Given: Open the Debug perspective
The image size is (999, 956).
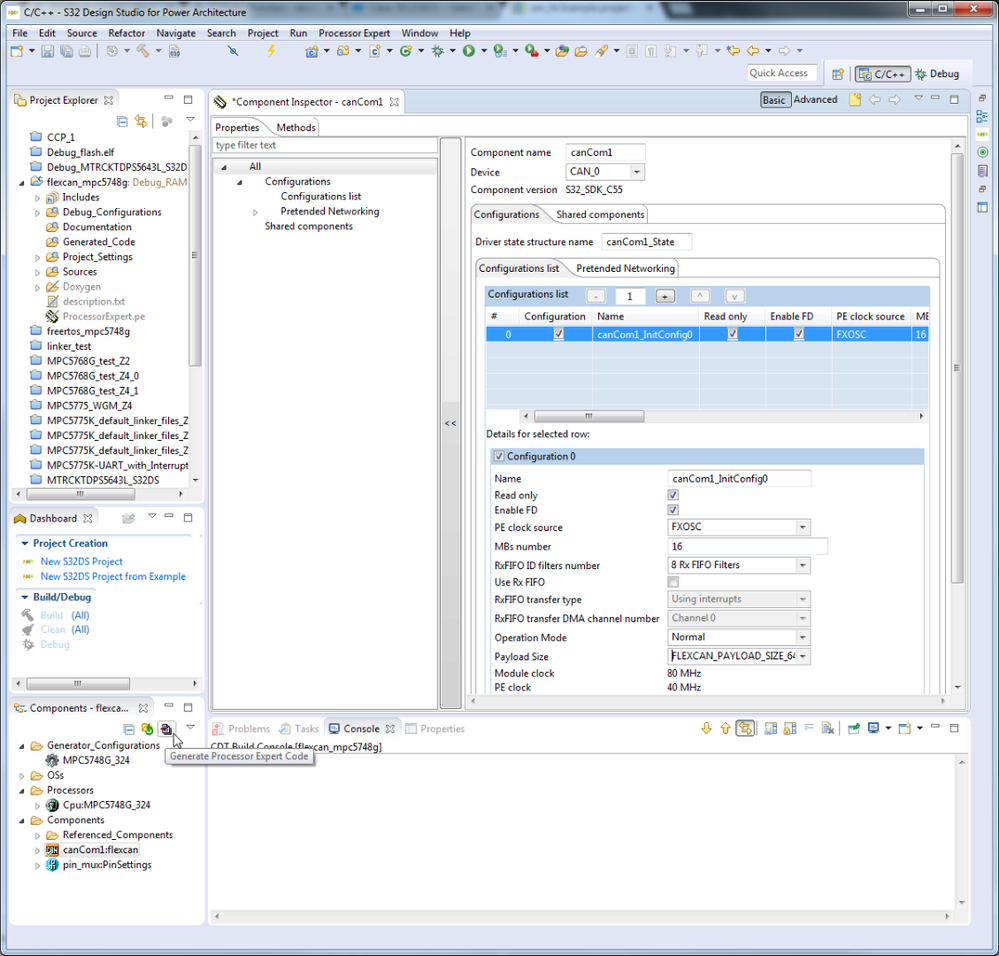Looking at the screenshot, I should [x=936, y=74].
